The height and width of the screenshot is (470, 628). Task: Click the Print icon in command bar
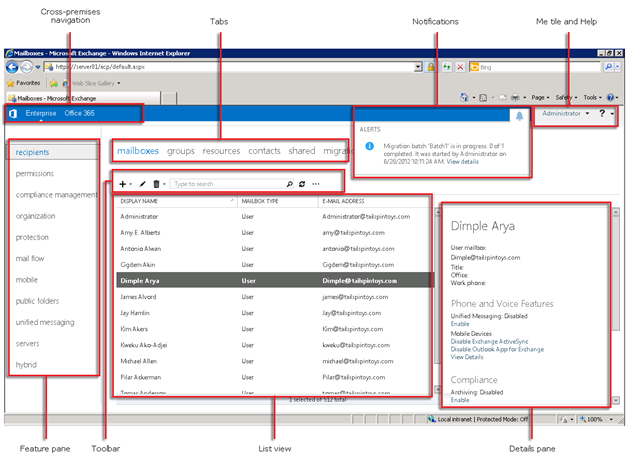tap(515, 97)
